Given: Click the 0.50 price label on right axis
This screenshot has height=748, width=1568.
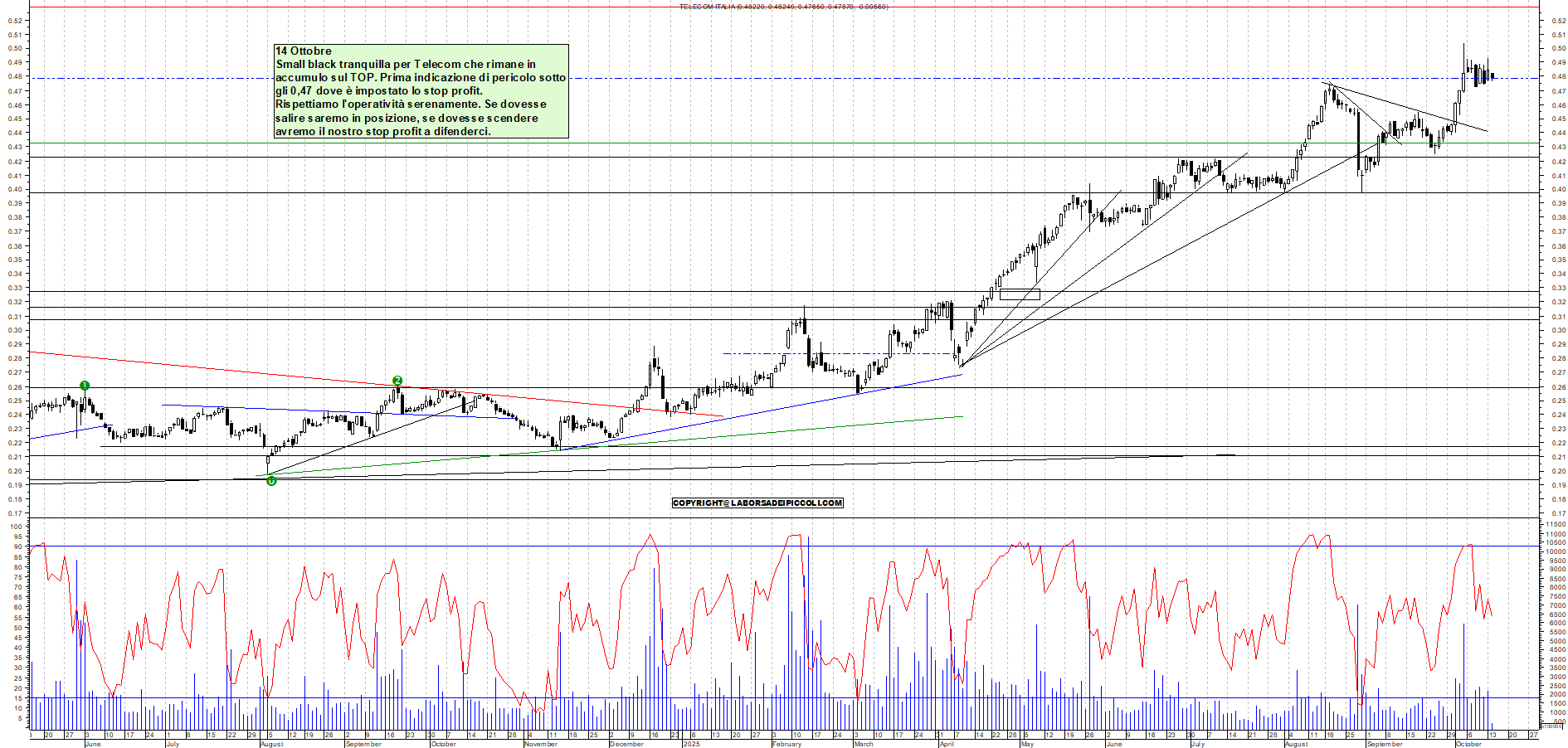Looking at the screenshot, I should coord(1558,48).
